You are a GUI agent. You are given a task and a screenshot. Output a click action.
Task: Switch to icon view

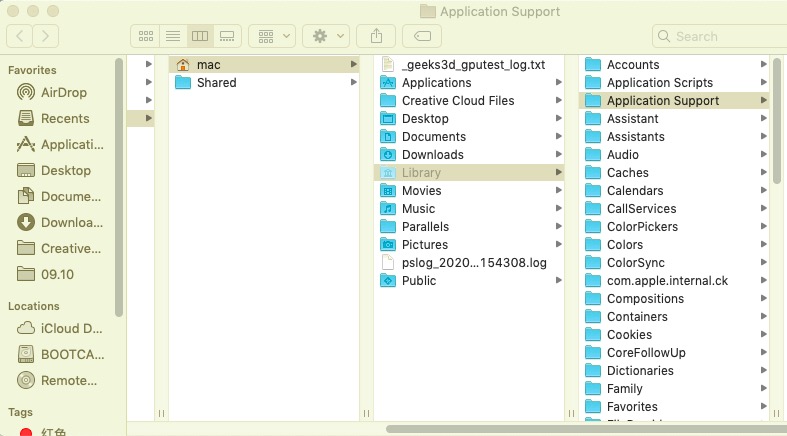(x=146, y=36)
